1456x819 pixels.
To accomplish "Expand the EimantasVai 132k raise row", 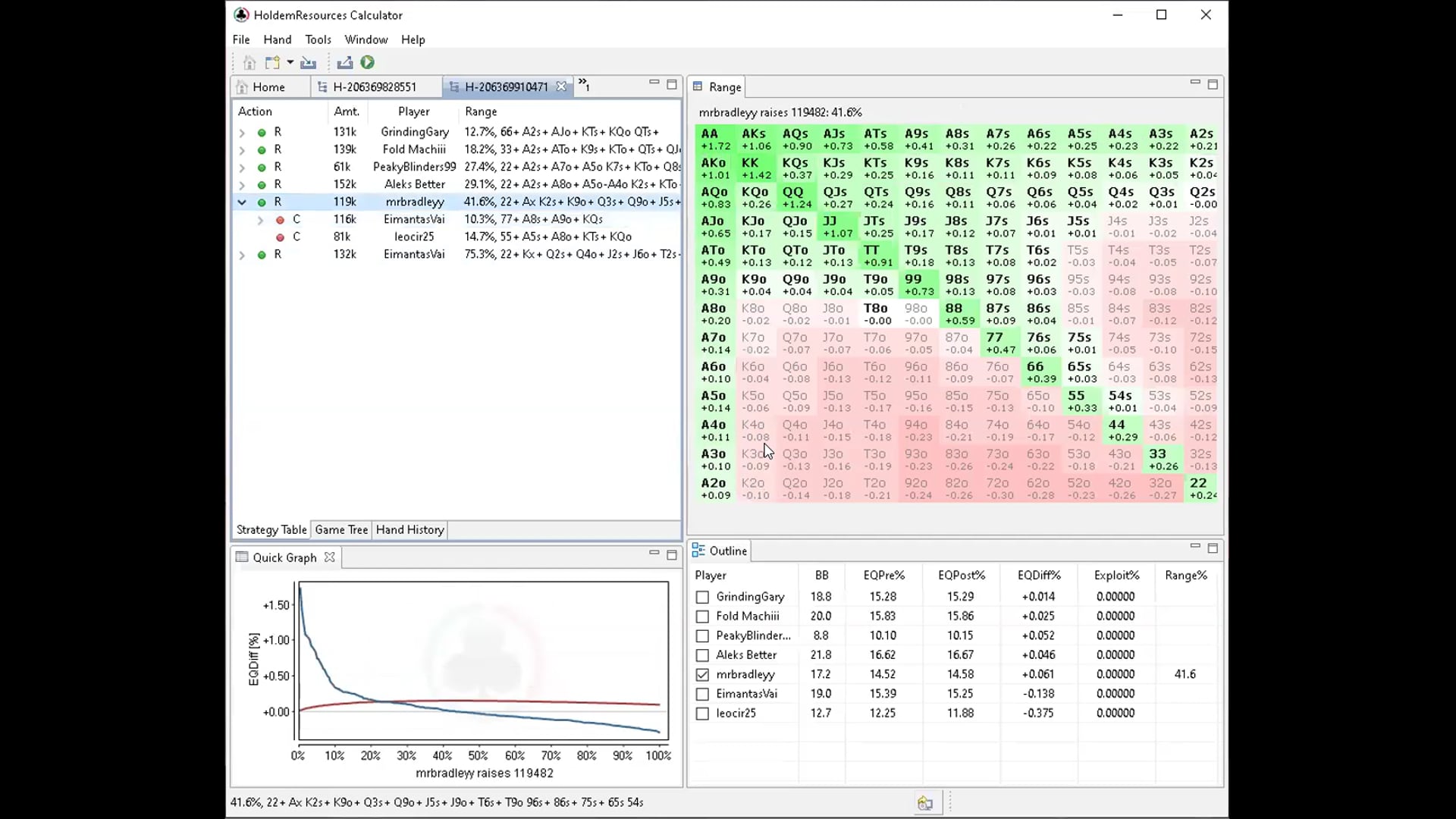I will [x=242, y=255].
